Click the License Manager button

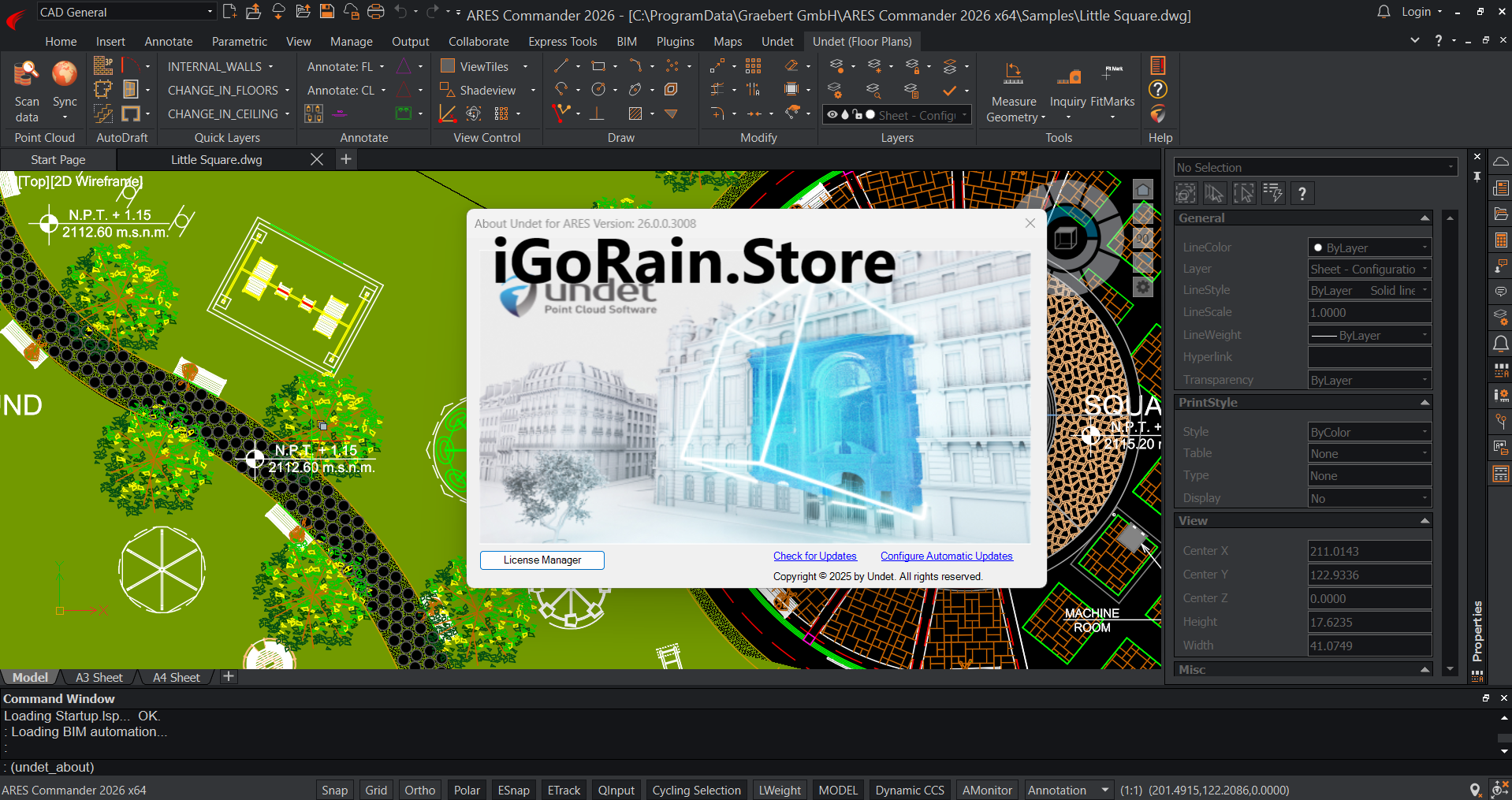(542, 560)
